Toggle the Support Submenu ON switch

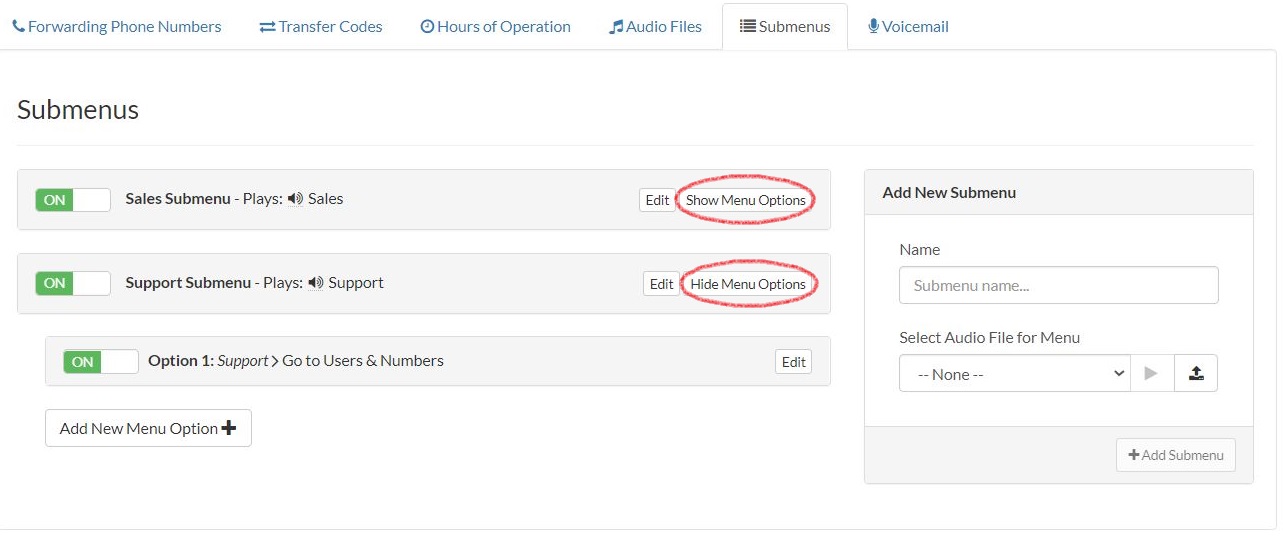[72, 284]
